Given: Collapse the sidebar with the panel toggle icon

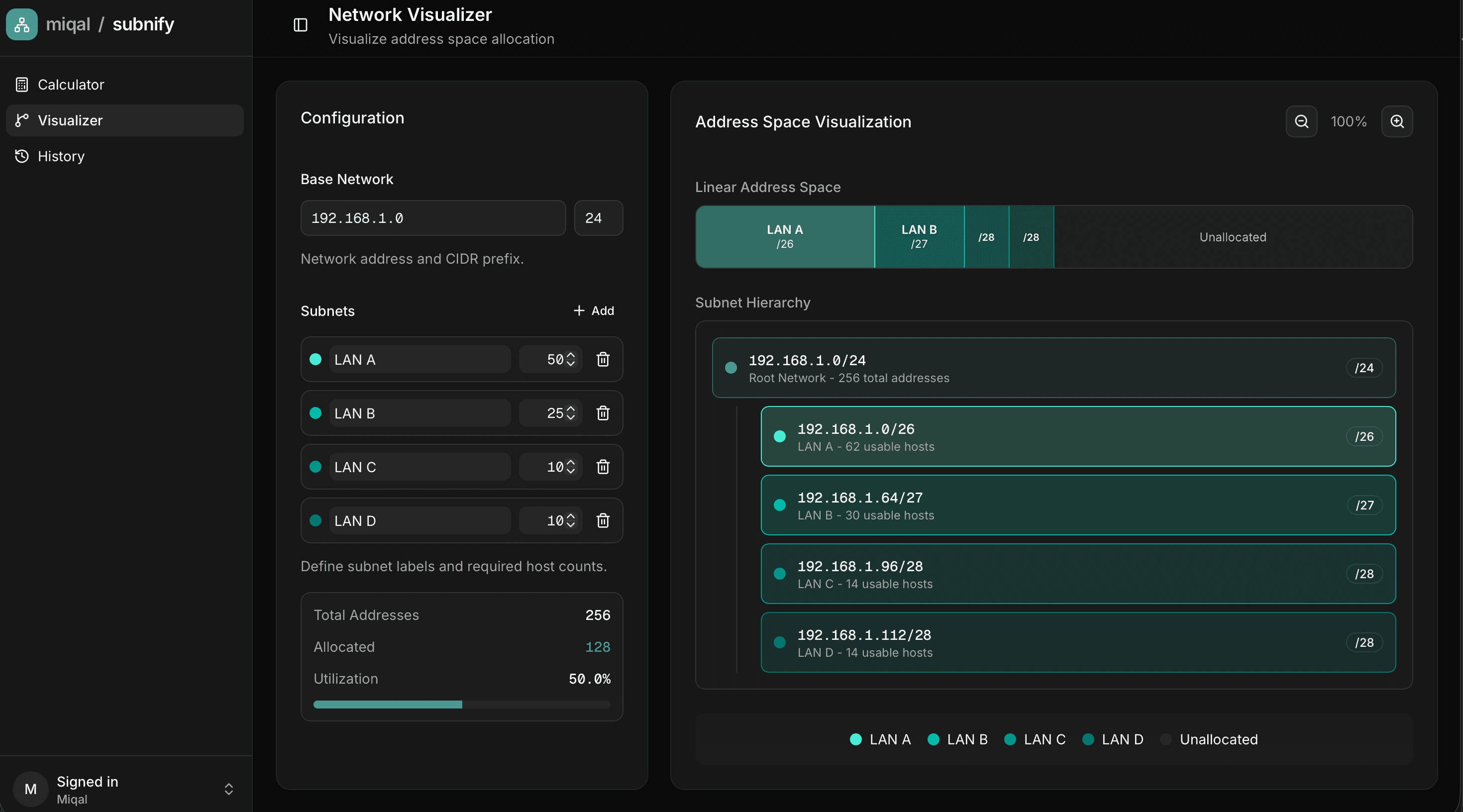Looking at the screenshot, I should (300, 25).
